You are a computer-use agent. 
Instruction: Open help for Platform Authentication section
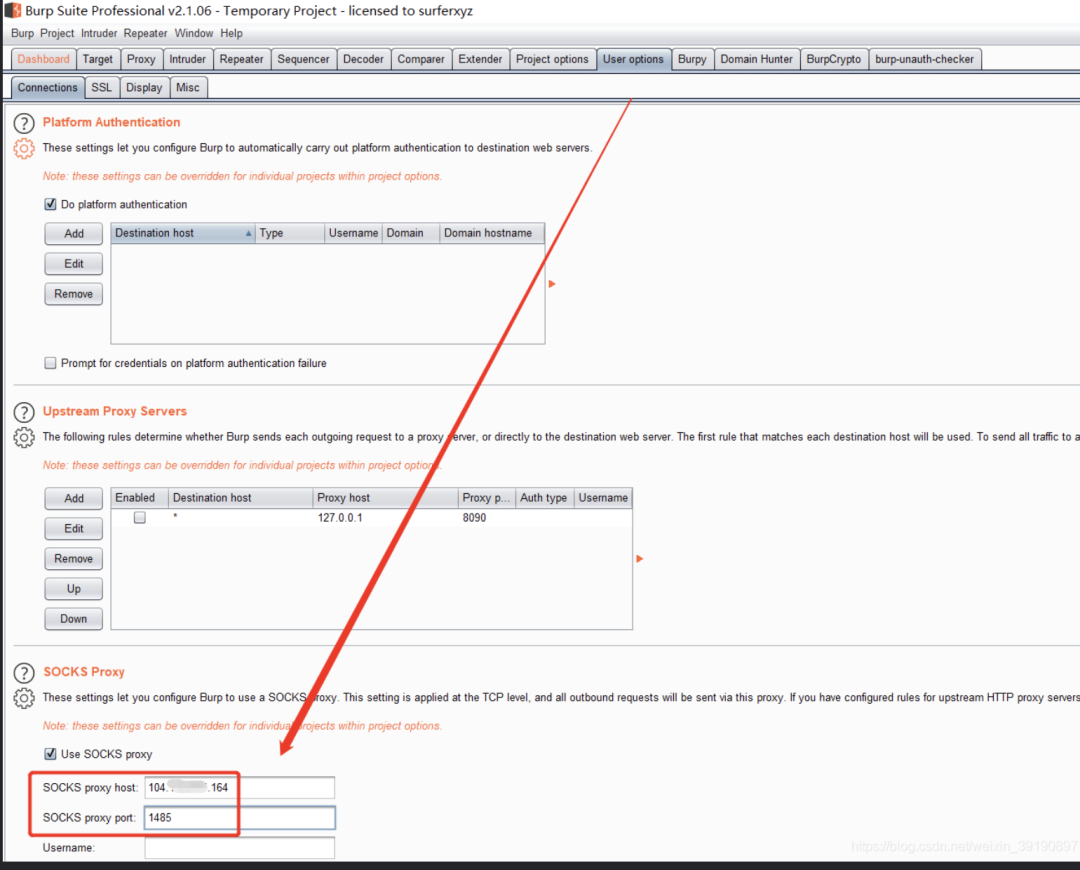pyautogui.click(x=24, y=123)
